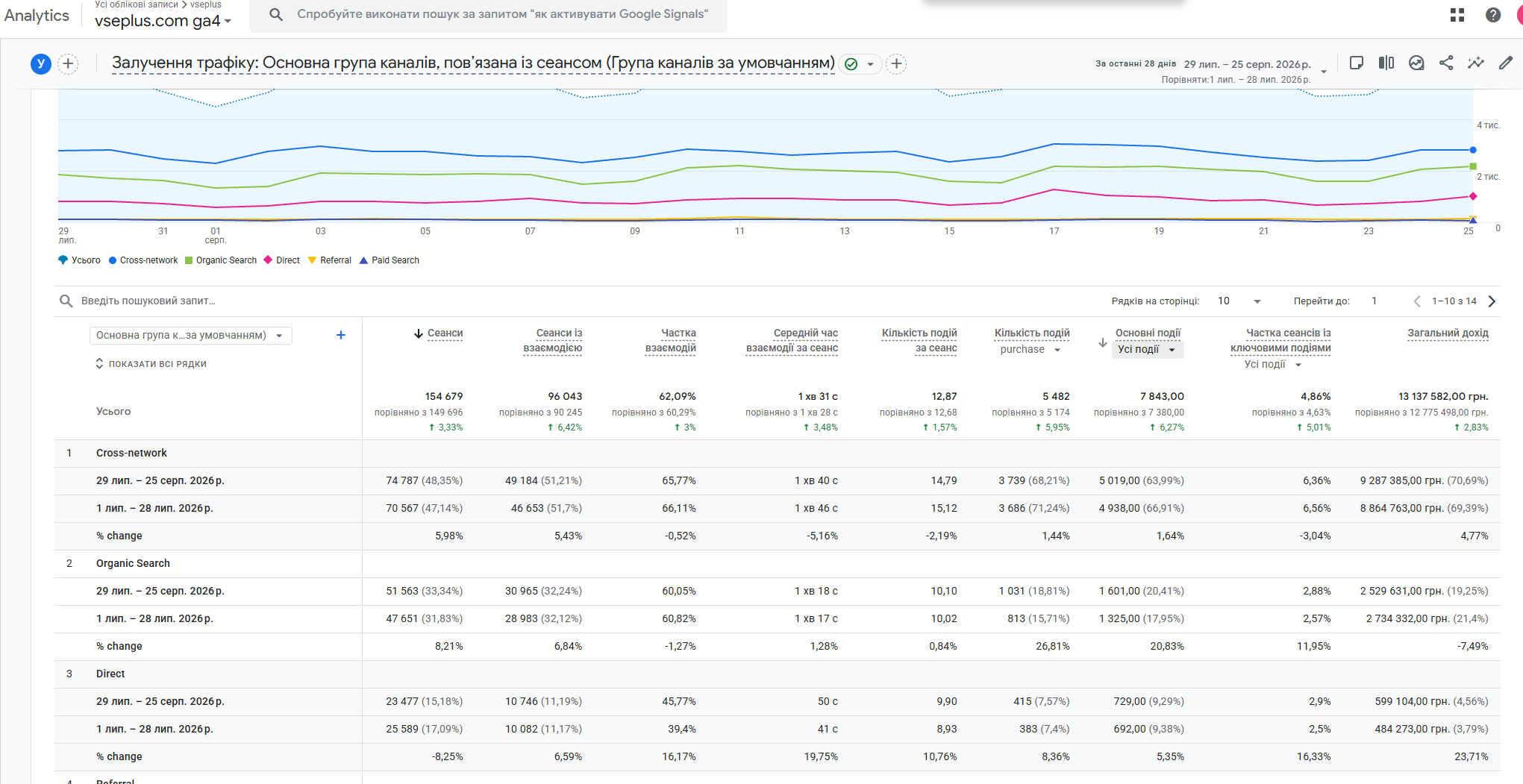The height and width of the screenshot is (784, 1523).
Task: Toggle Organic Search series in legend
Action: (221, 260)
